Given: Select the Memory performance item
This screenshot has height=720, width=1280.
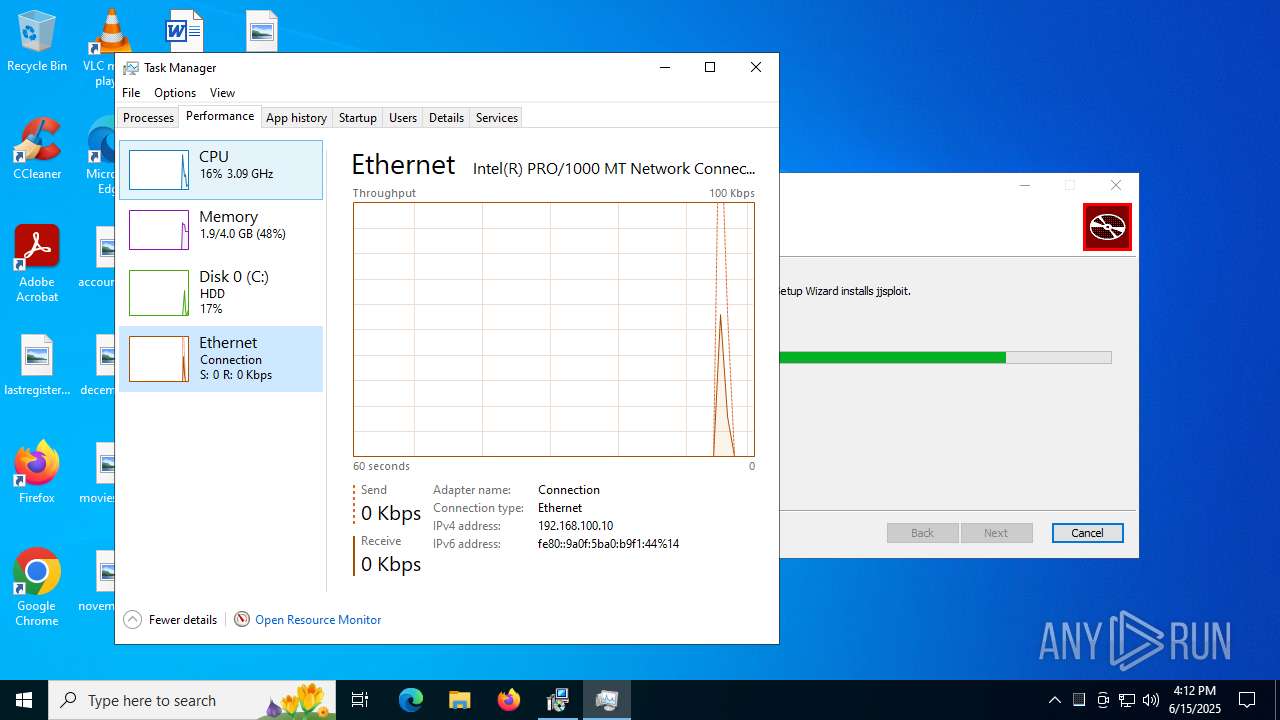Looking at the screenshot, I should pos(221,229).
